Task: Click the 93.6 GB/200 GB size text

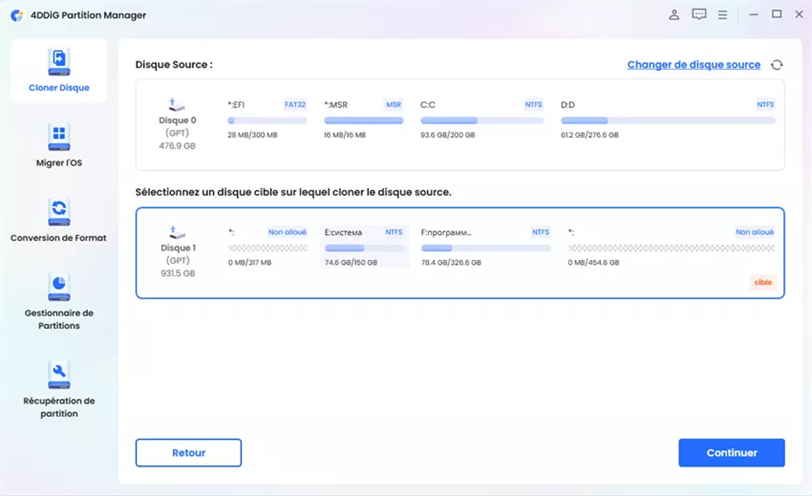Action: (x=447, y=135)
